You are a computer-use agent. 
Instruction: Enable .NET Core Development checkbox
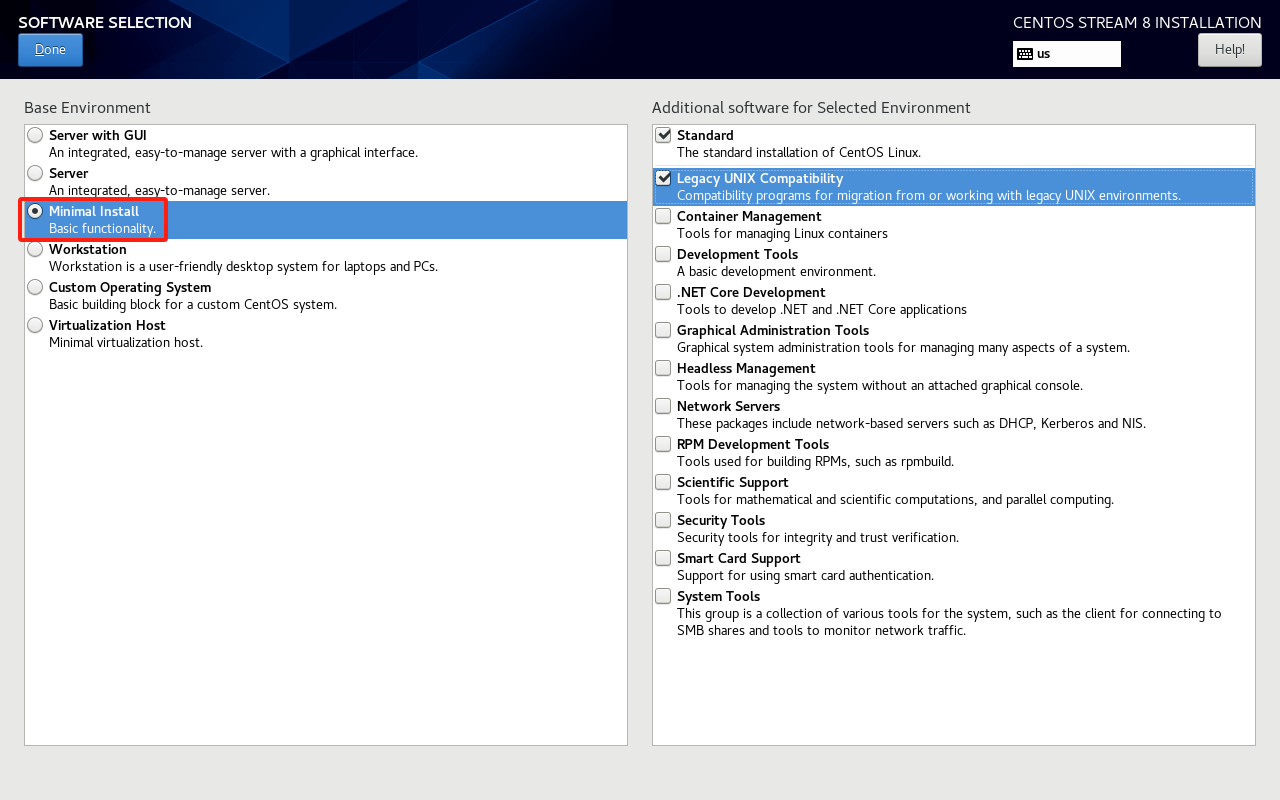coord(663,292)
